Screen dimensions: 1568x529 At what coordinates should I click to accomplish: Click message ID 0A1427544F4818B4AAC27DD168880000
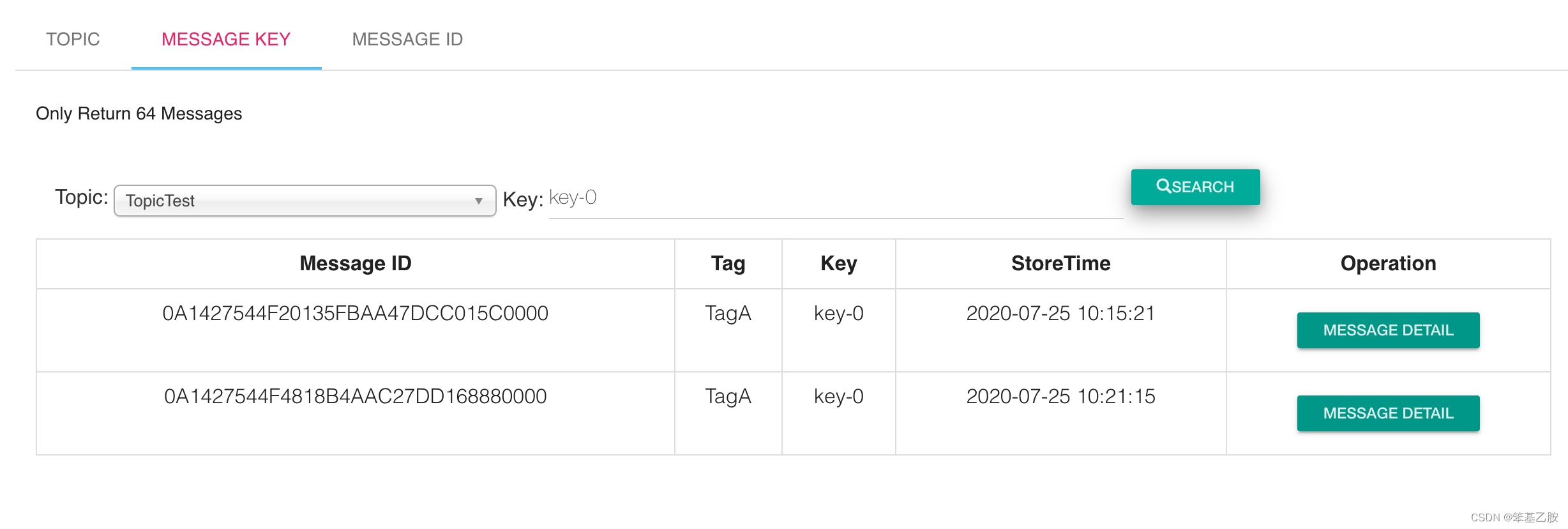[355, 397]
